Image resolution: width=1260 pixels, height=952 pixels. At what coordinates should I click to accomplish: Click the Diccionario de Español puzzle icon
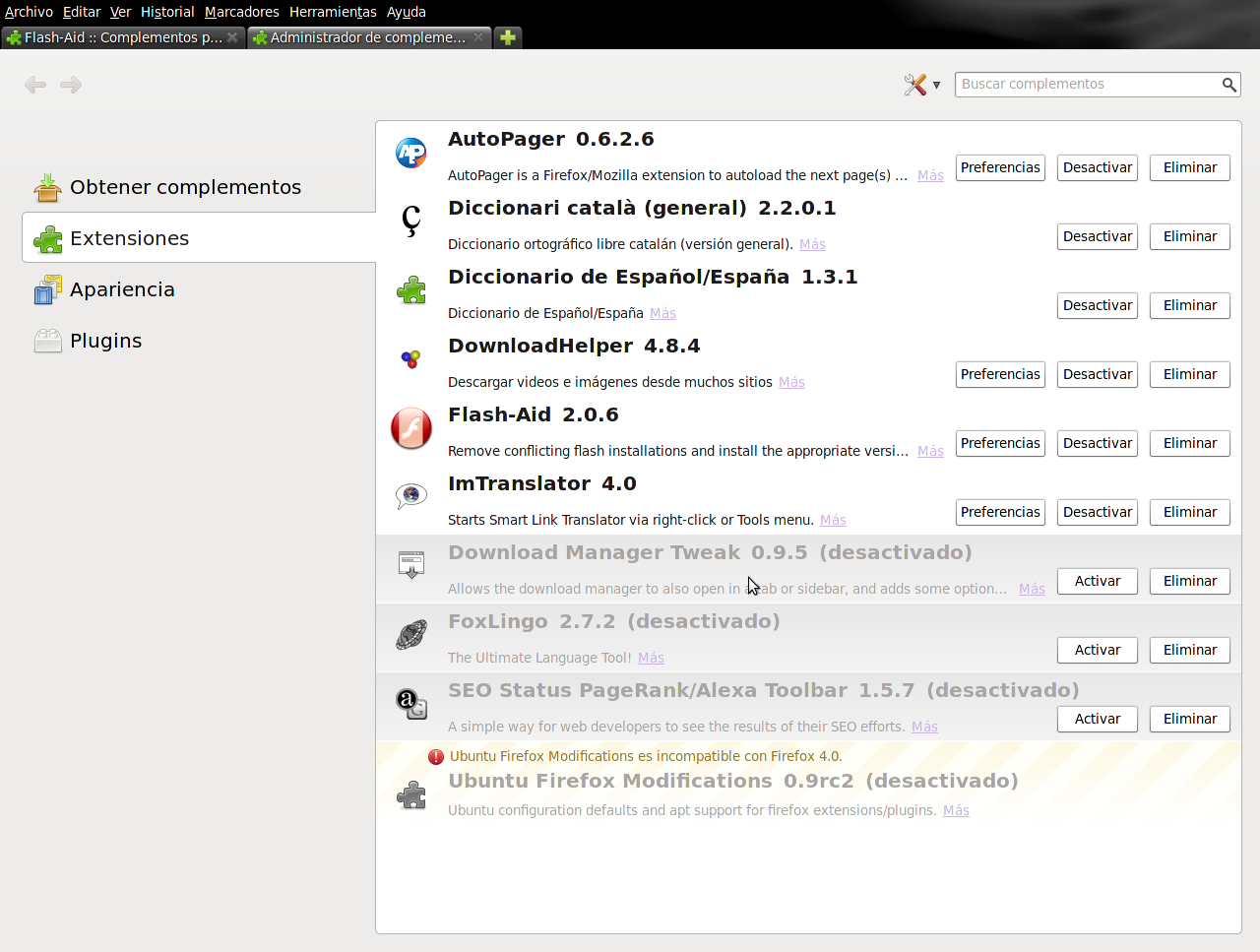[411, 290]
